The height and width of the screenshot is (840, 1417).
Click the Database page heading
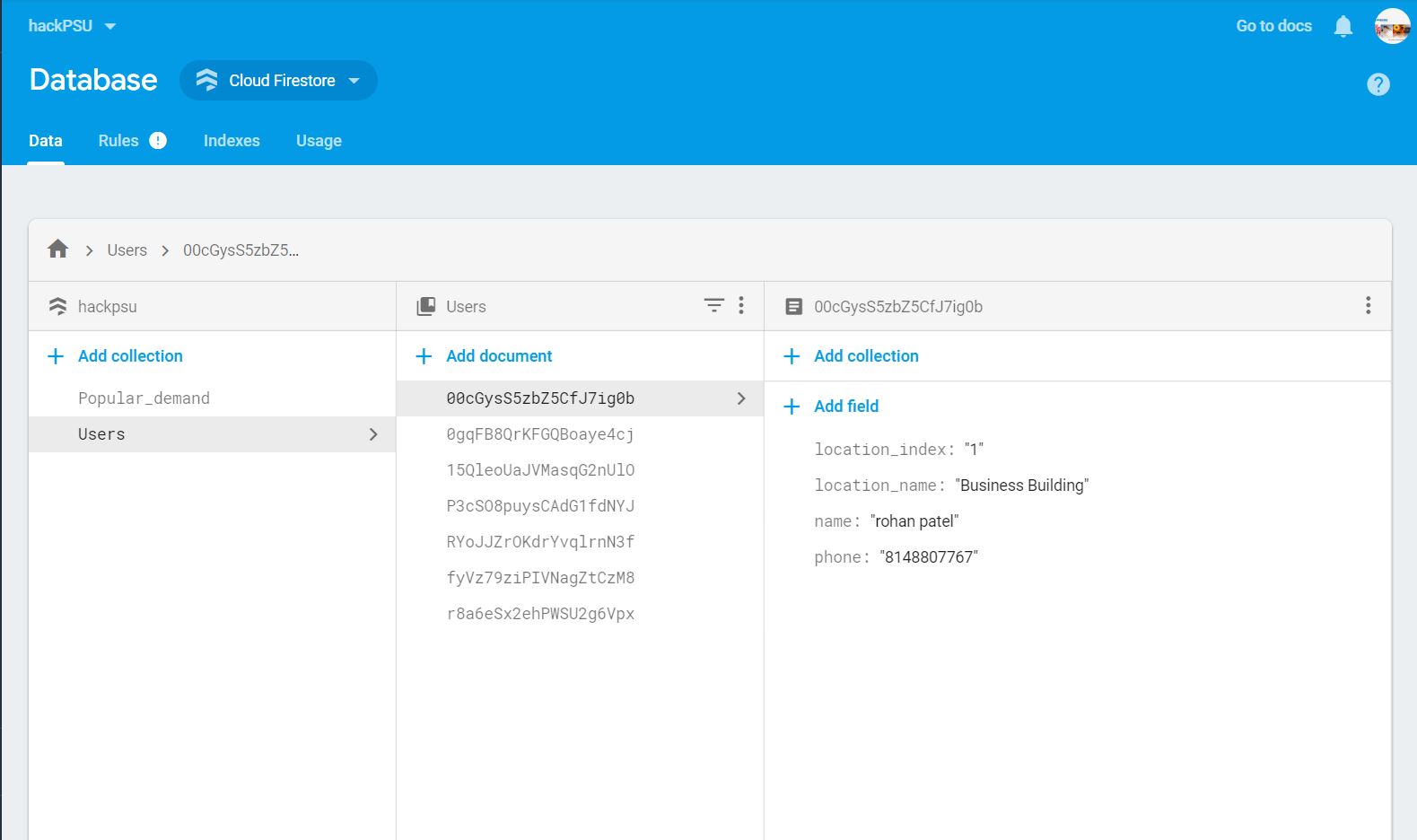coord(93,80)
